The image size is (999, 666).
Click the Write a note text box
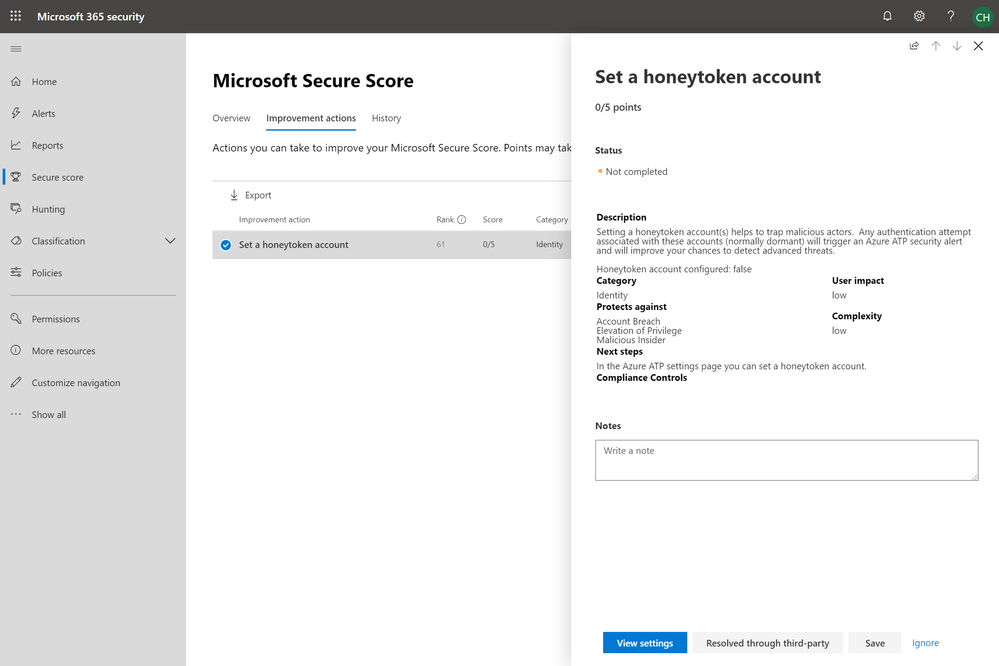(785, 460)
